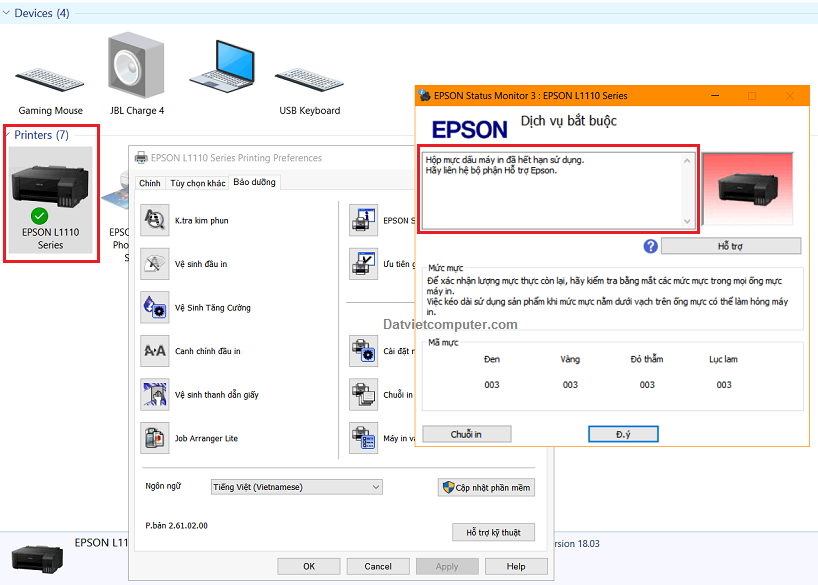
Task: Switch to the Tùy chọn khác tab
Action: pyautogui.click(x=198, y=183)
